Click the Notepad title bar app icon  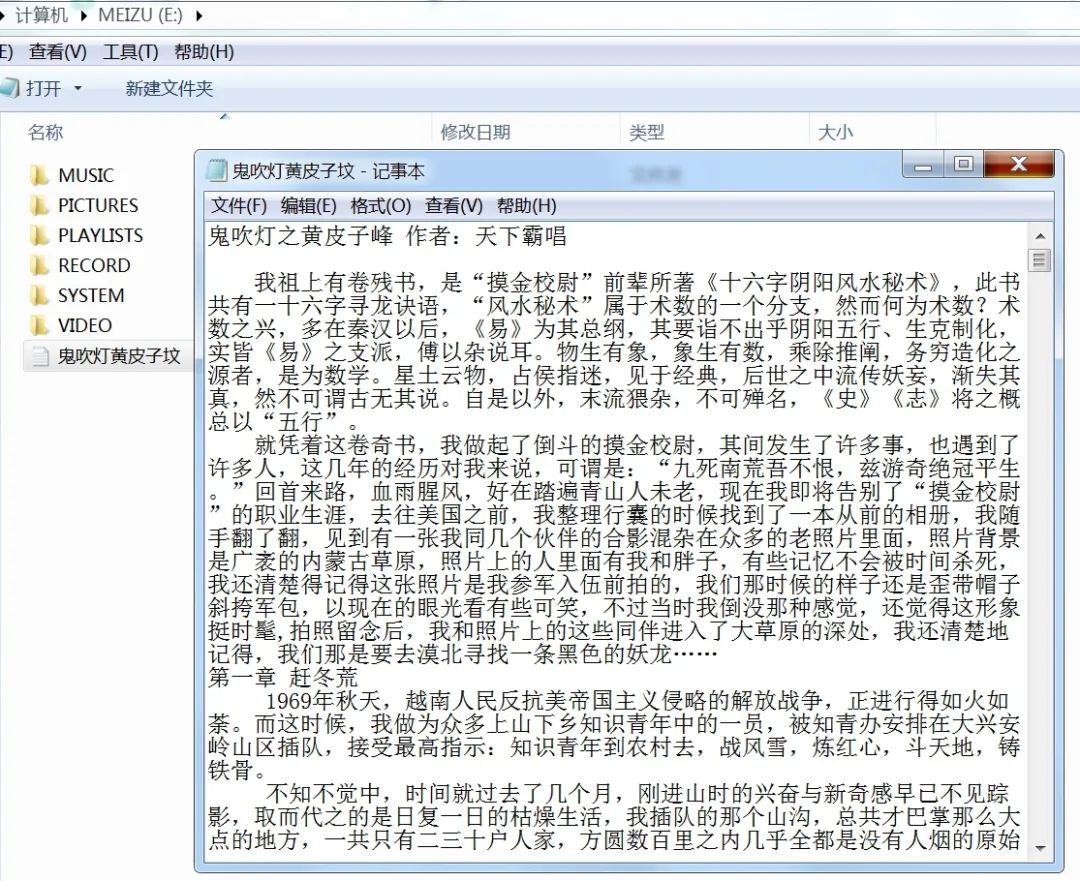[x=217, y=170]
